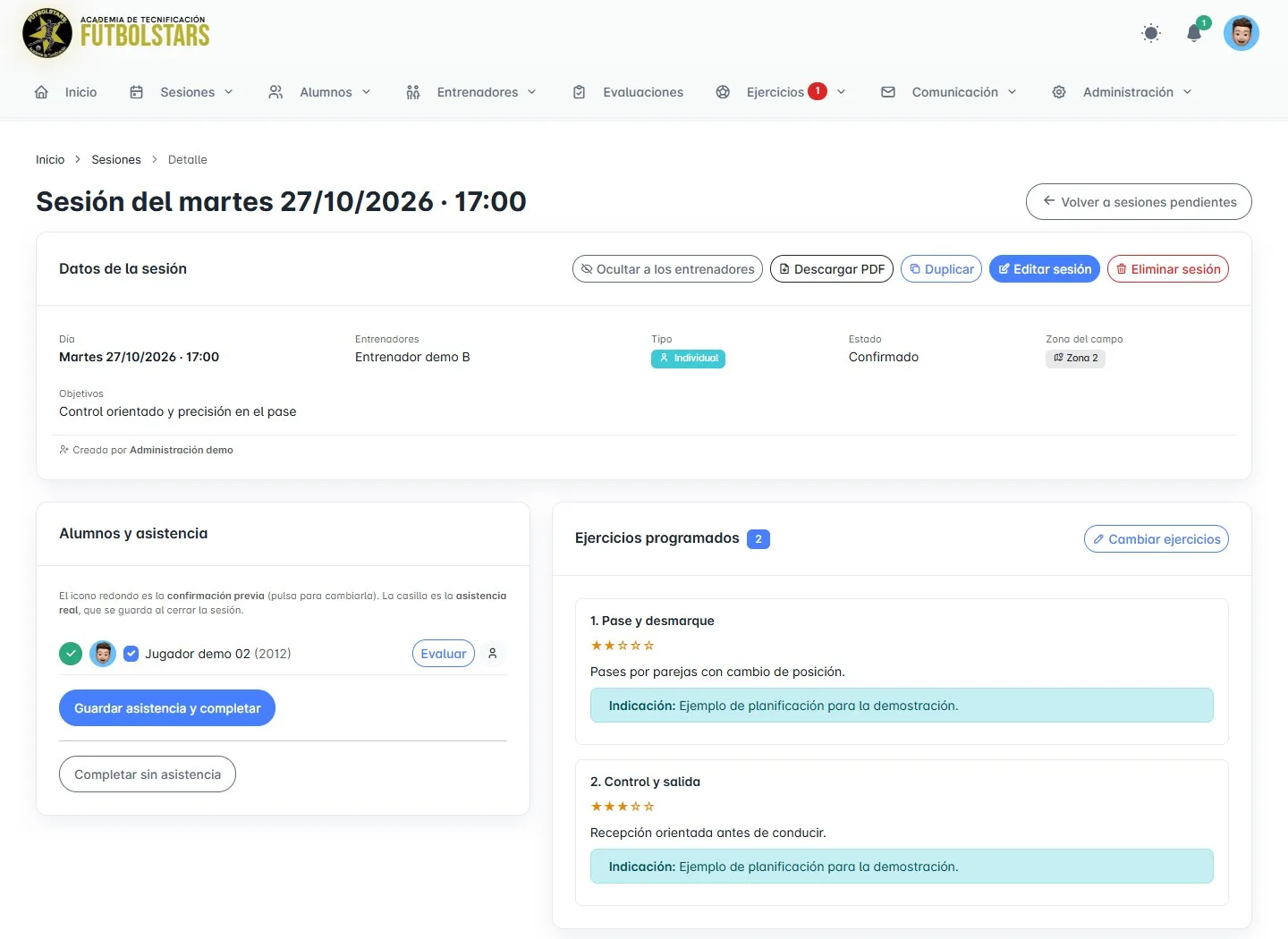This screenshot has height=939, width=1288.
Task: Click the person icon next to Evaluar
Action: (x=493, y=654)
